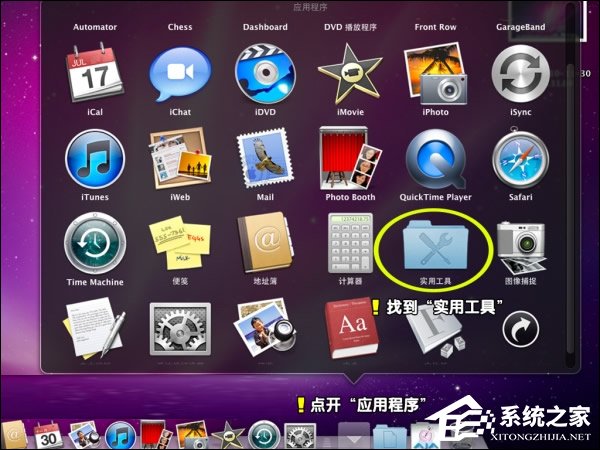Launch iChat from the Applications stack
The height and width of the screenshot is (450, 600).
coord(180,73)
